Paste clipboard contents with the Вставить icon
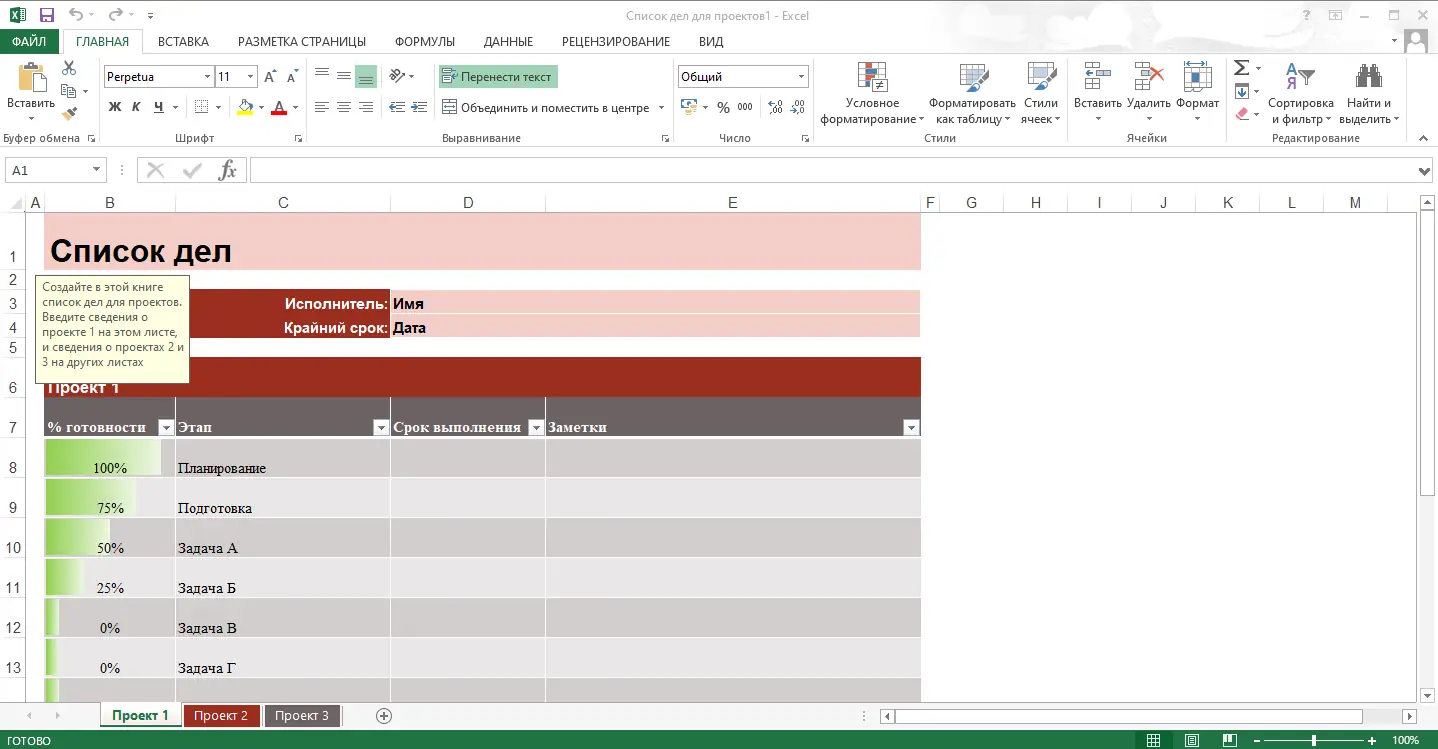Screen dimensions: 1438x749 coord(31,78)
